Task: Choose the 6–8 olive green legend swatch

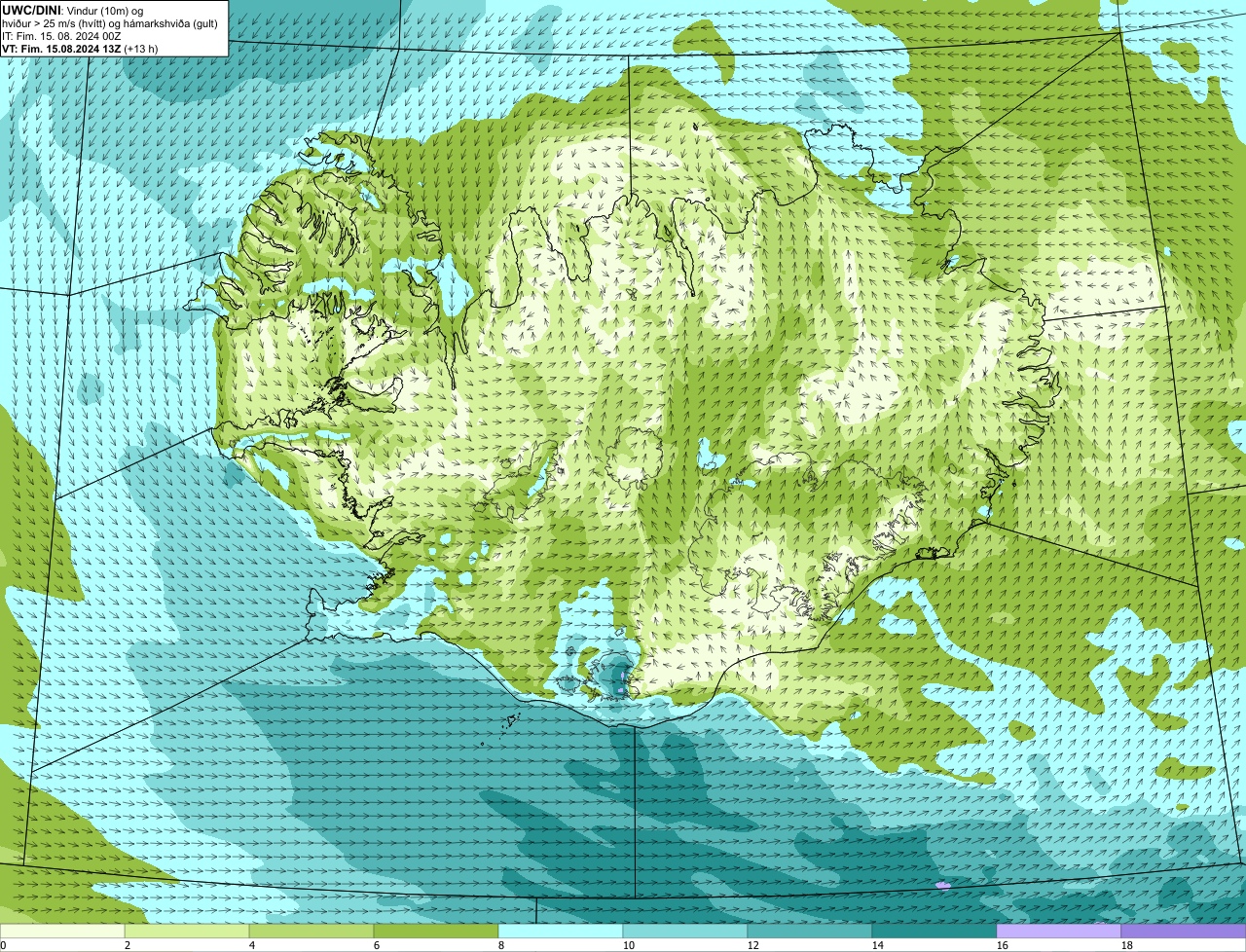Action: (436, 931)
